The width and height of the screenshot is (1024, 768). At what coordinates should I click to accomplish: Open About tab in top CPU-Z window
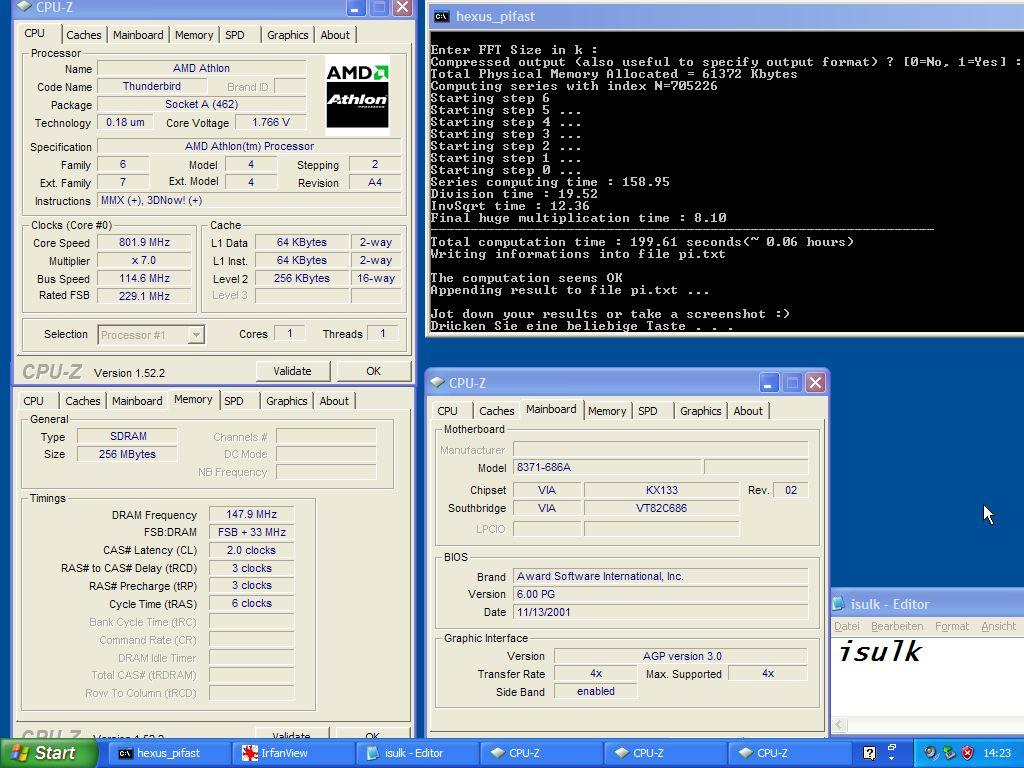click(335, 35)
